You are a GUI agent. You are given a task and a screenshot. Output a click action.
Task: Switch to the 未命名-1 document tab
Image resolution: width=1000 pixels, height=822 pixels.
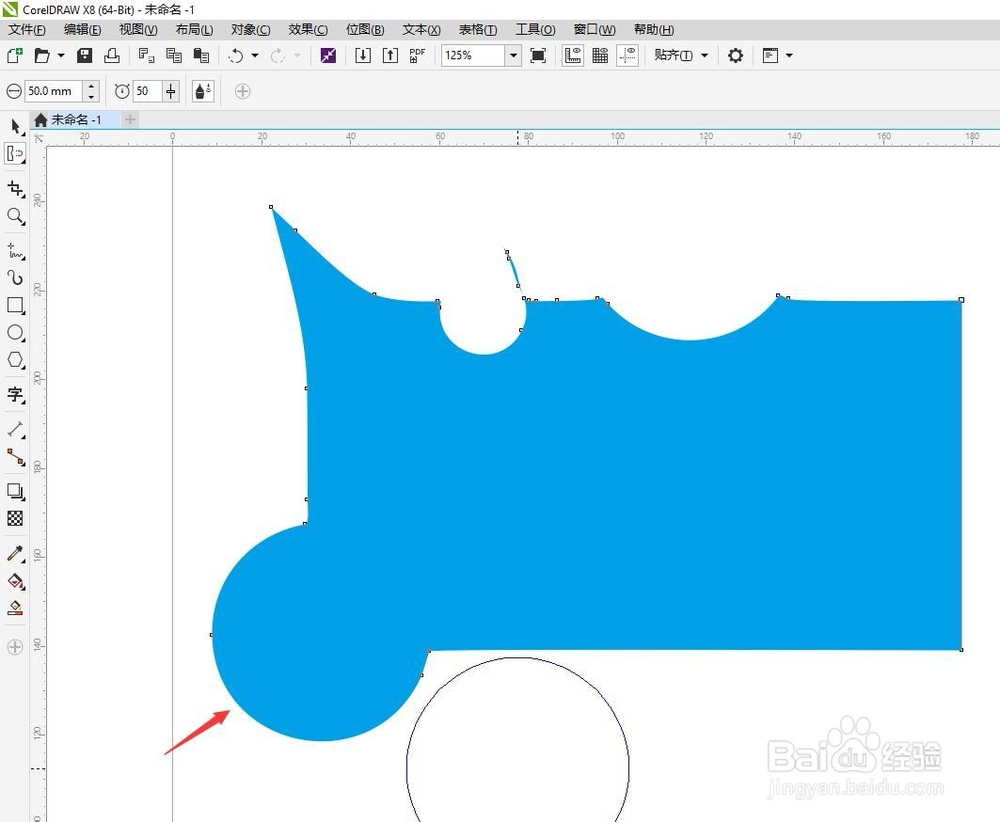coord(75,119)
